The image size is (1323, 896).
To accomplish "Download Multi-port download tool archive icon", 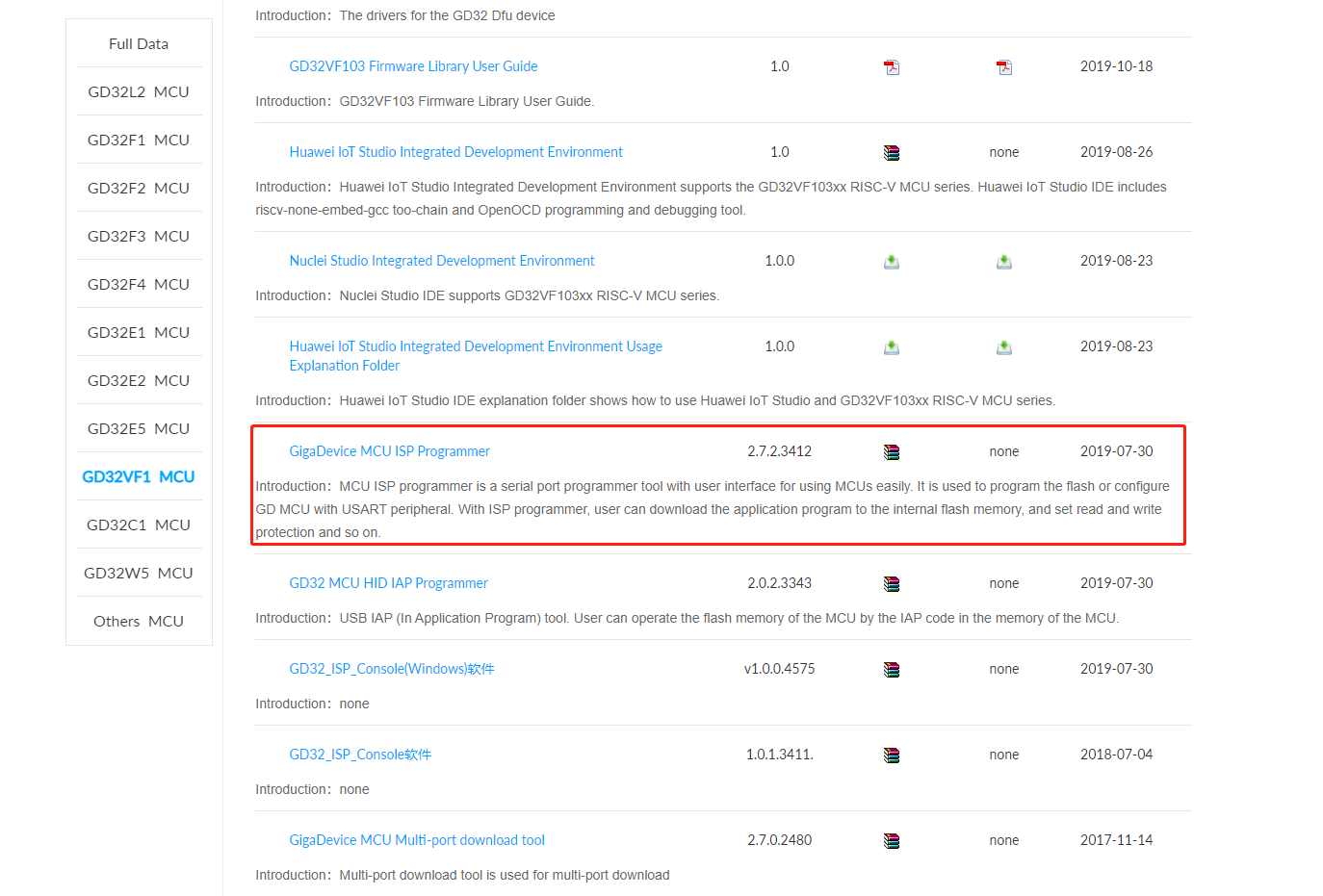I will [x=892, y=841].
